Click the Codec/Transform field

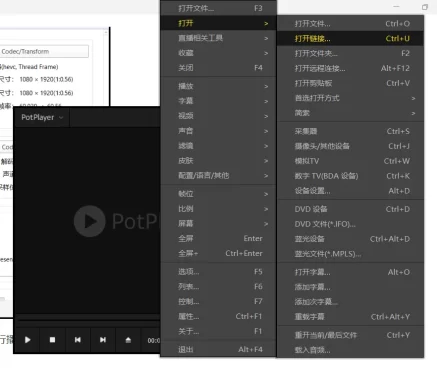(44, 51)
